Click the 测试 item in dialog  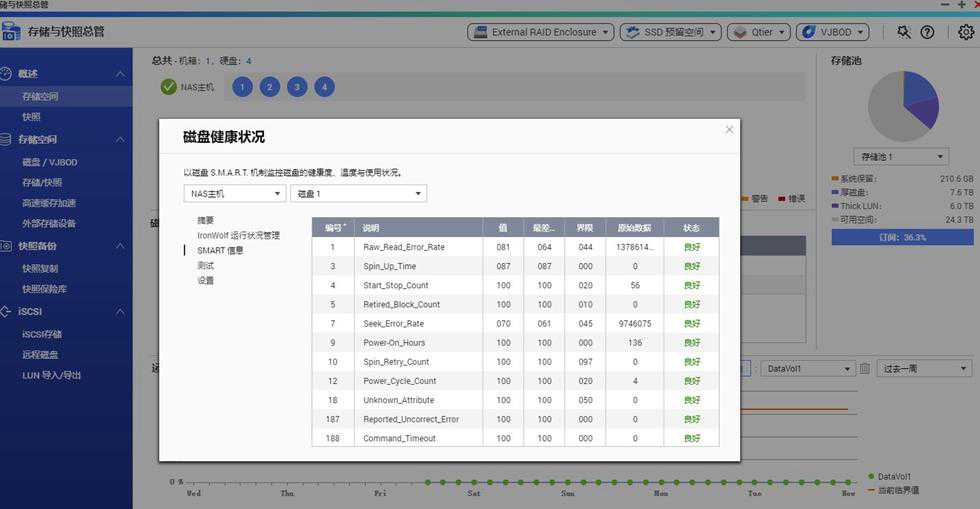click(205, 265)
